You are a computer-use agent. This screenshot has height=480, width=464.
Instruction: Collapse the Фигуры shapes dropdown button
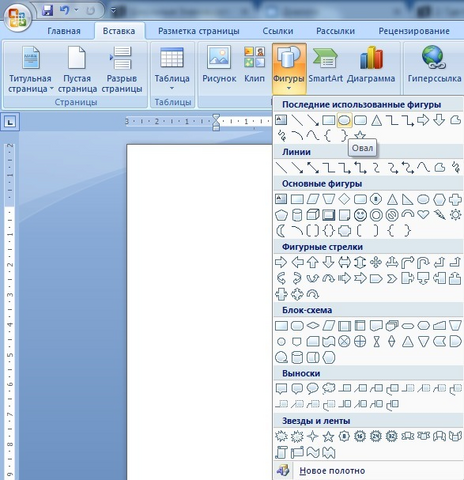click(289, 69)
